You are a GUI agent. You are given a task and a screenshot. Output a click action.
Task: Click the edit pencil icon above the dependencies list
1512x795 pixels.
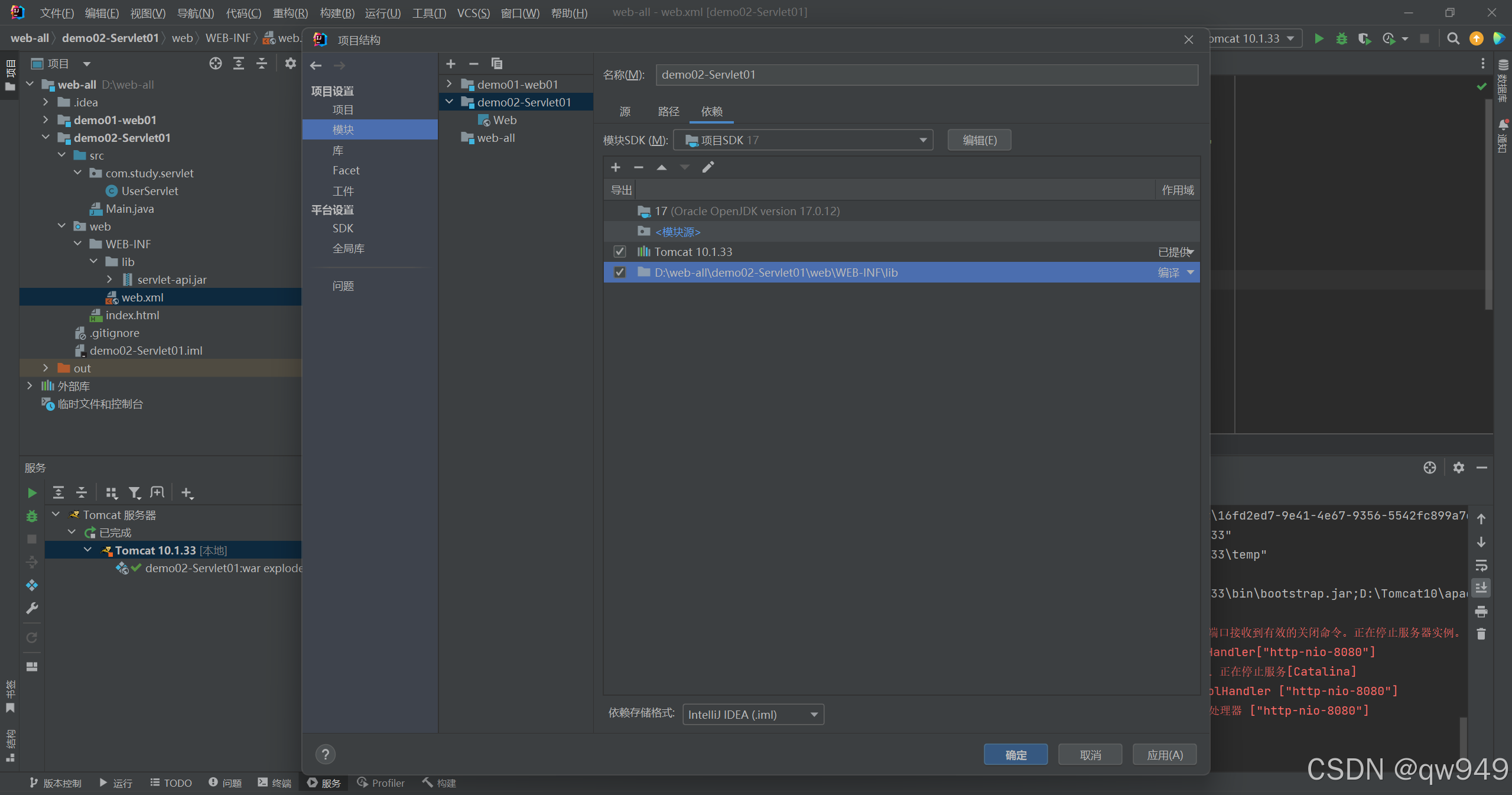[x=707, y=167]
